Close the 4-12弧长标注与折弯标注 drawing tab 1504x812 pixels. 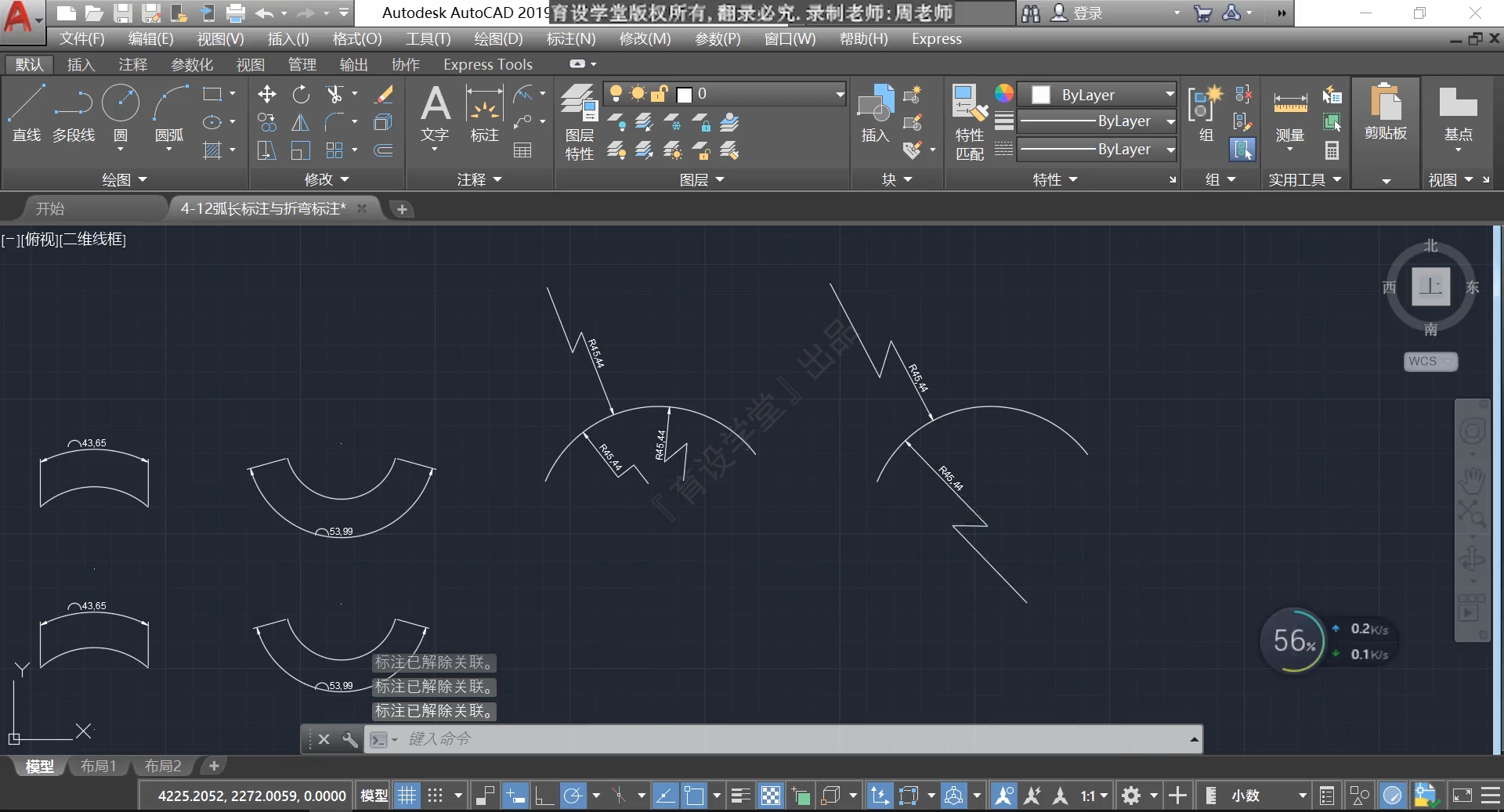click(362, 208)
